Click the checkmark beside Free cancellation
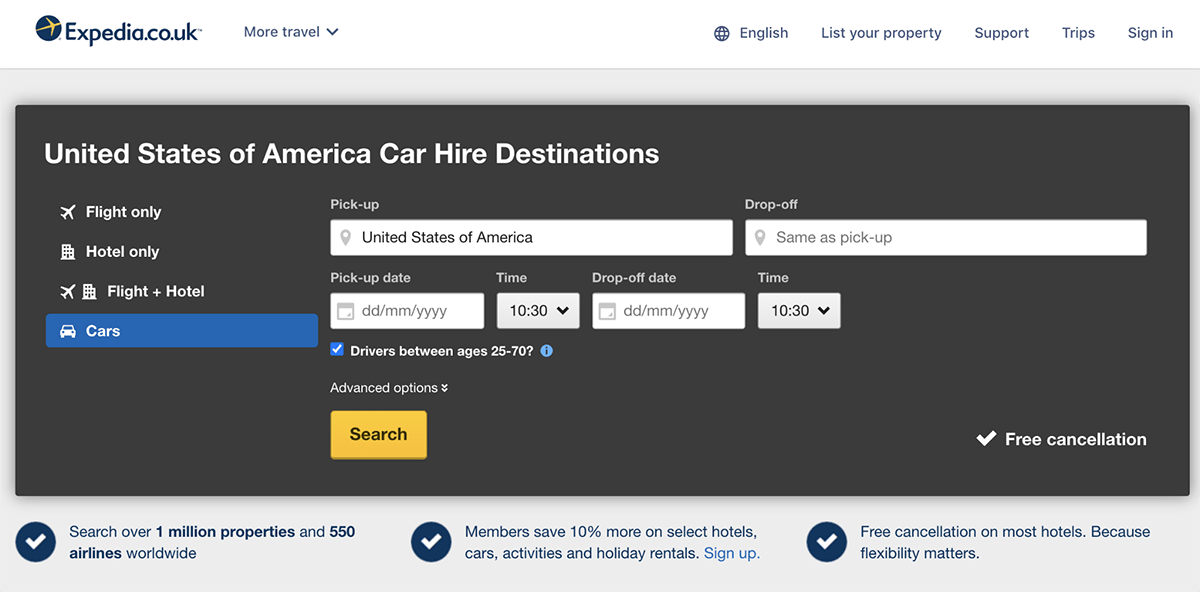This screenshot has height=592, width=1200. pos(986,437)
